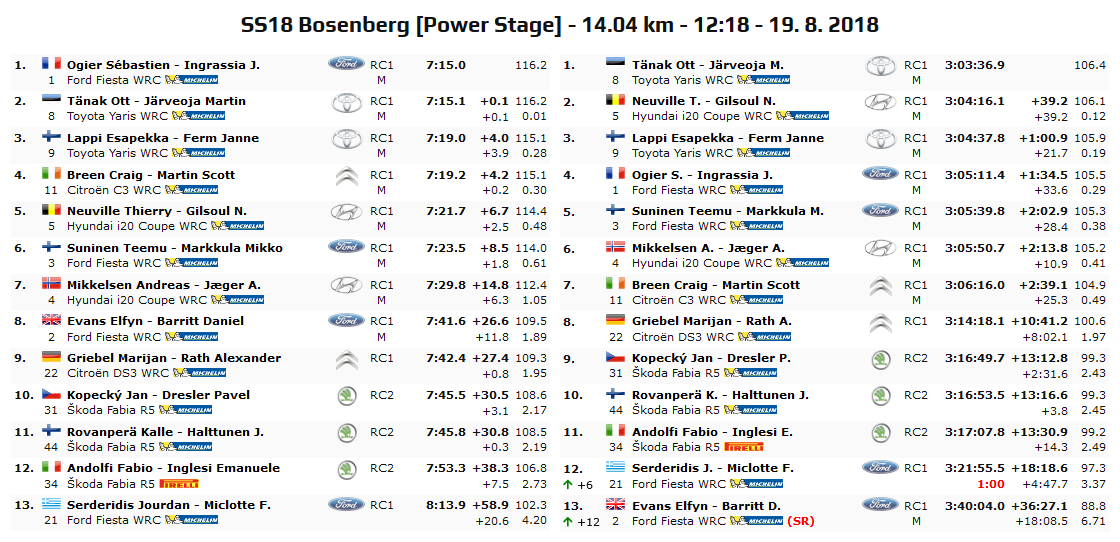Viewport: 1120px width, 542px height.
Task: Click the German flag beside Griebel Marijan - Rath A.
Action: pyautogui.click(x=615, y=321)
